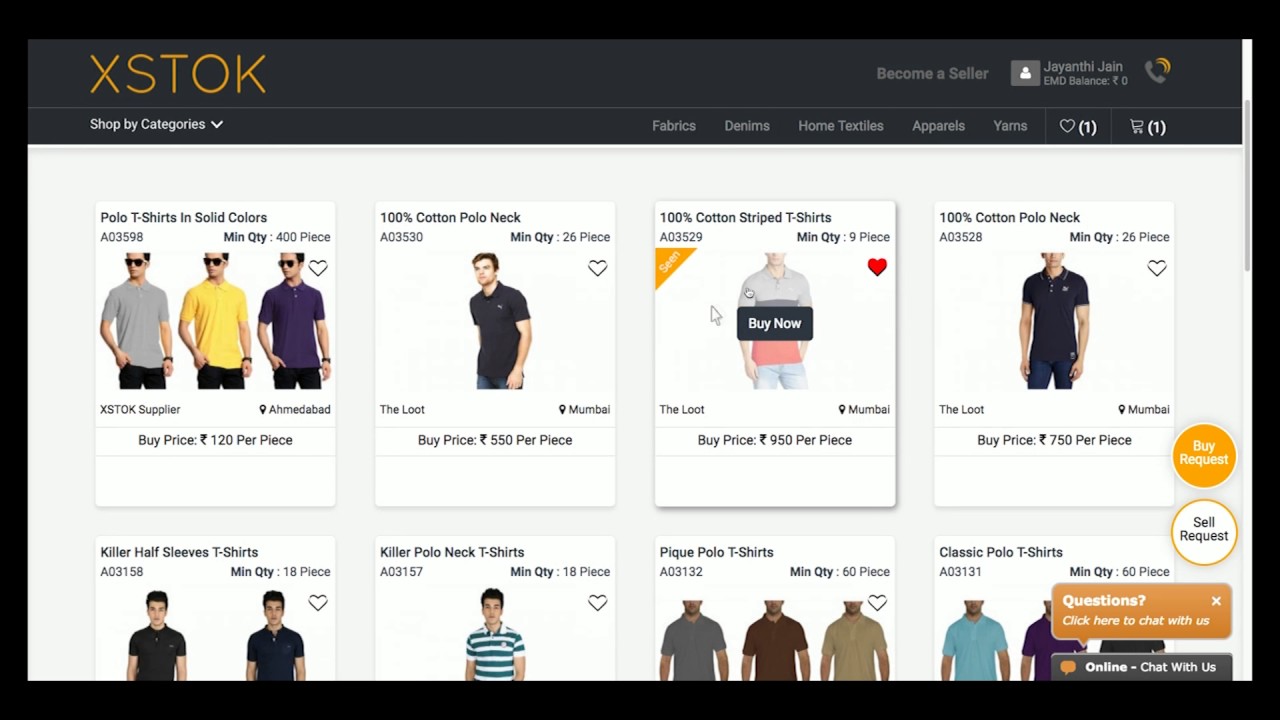This screenshot has height=720, width=1280.
Task: Click the Sell Request round button
Action: click(x=1204, y=531)
